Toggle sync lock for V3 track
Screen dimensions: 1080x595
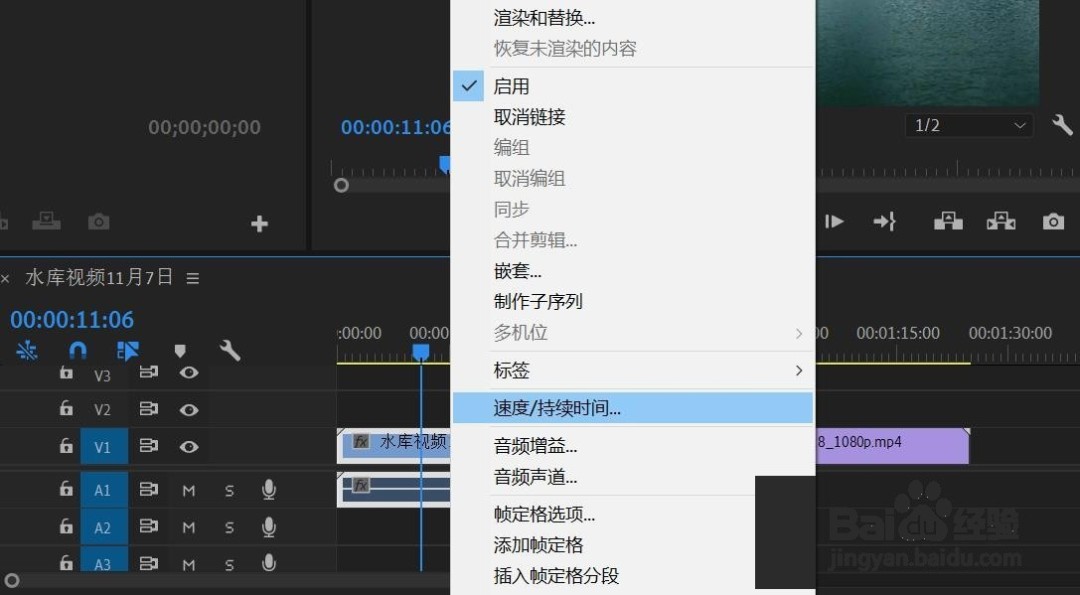pyautogui.click(x=149, y=373)
